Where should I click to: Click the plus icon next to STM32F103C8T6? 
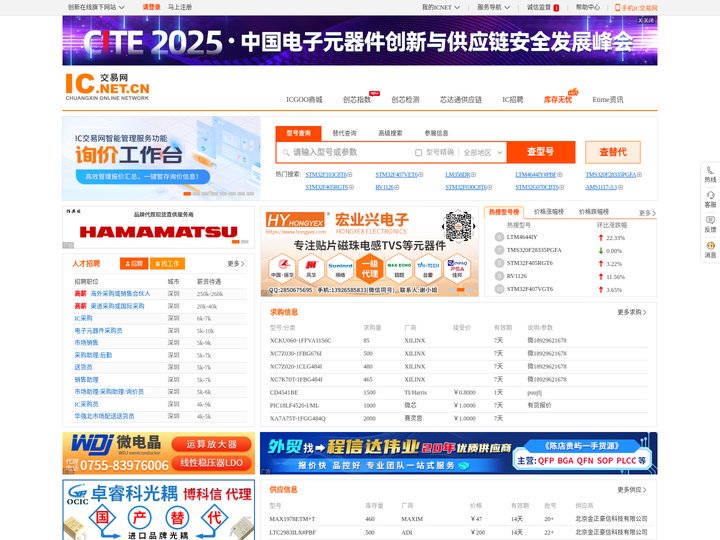coord(349,175)
